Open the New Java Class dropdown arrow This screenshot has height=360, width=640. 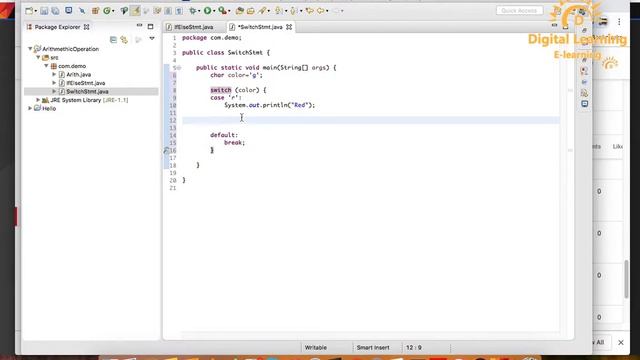point(113,11)
